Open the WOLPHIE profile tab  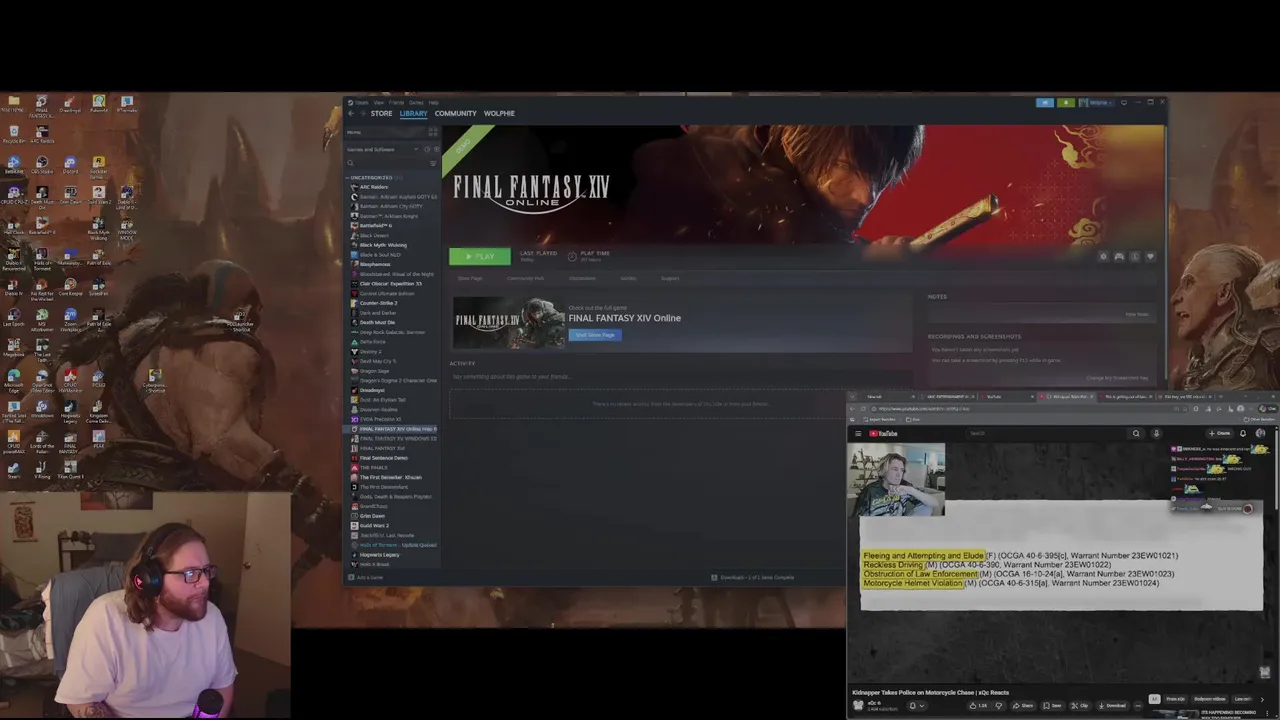[499, 113]
